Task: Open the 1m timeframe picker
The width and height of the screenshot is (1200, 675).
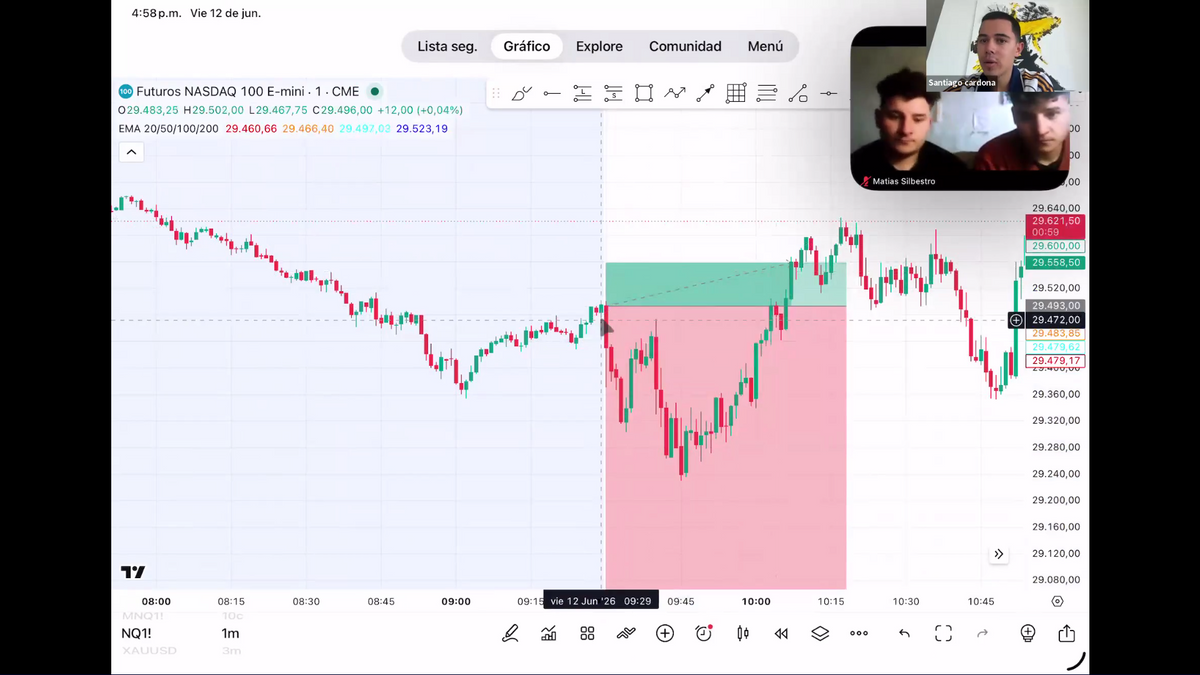Action: (x=230, y=633)
